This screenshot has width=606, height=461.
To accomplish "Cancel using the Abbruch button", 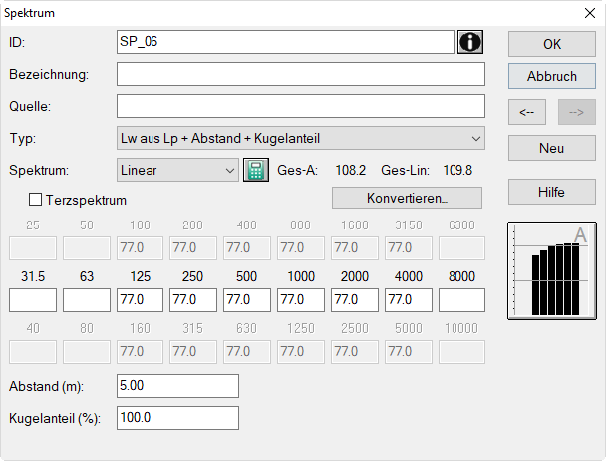I will 552,76.
